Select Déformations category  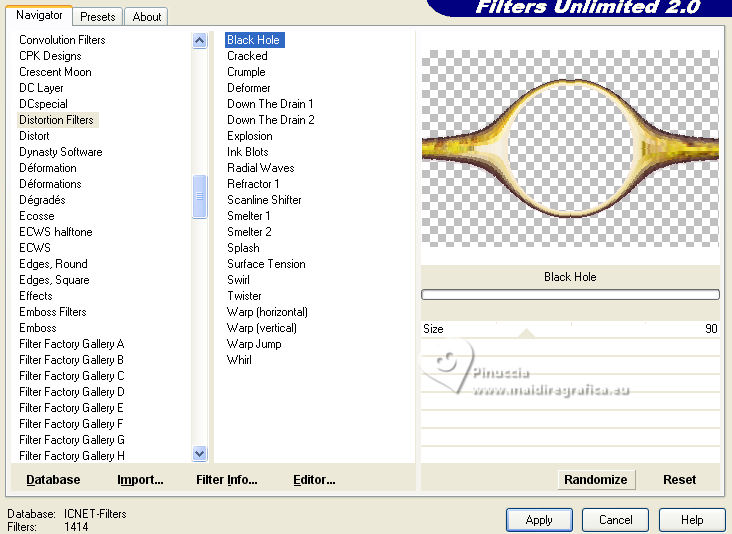tap(50, 184)
